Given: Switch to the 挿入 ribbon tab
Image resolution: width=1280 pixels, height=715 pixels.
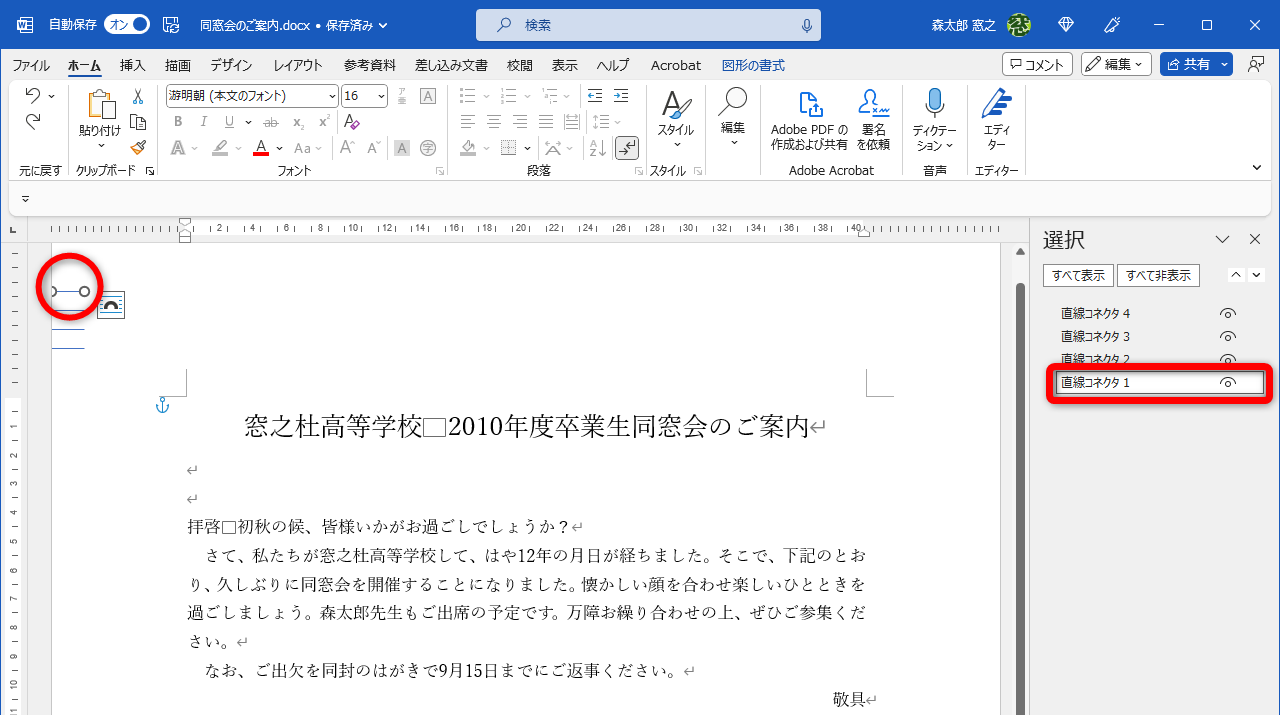Looking at the screenshot, I should pos(132,64).
